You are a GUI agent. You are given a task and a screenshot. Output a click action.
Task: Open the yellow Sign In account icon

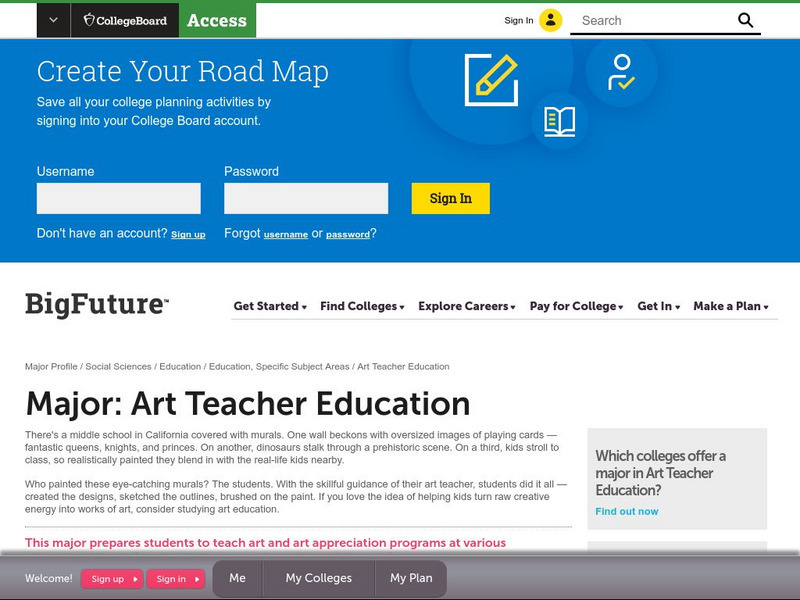tap(553, 19)
